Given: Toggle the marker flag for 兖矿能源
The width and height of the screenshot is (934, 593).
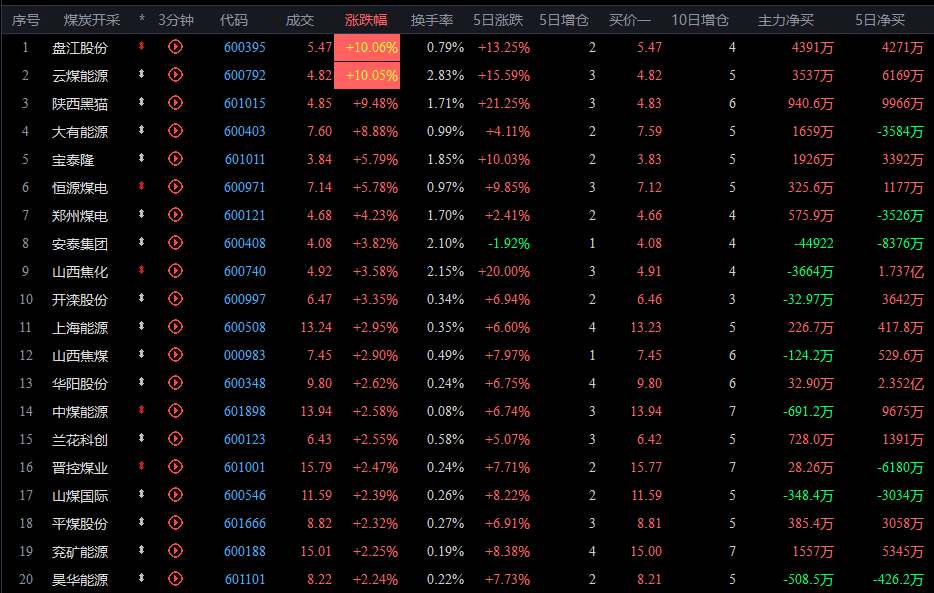Looking at the screenshot, I should pyautogui.click(x=142, y=551).
